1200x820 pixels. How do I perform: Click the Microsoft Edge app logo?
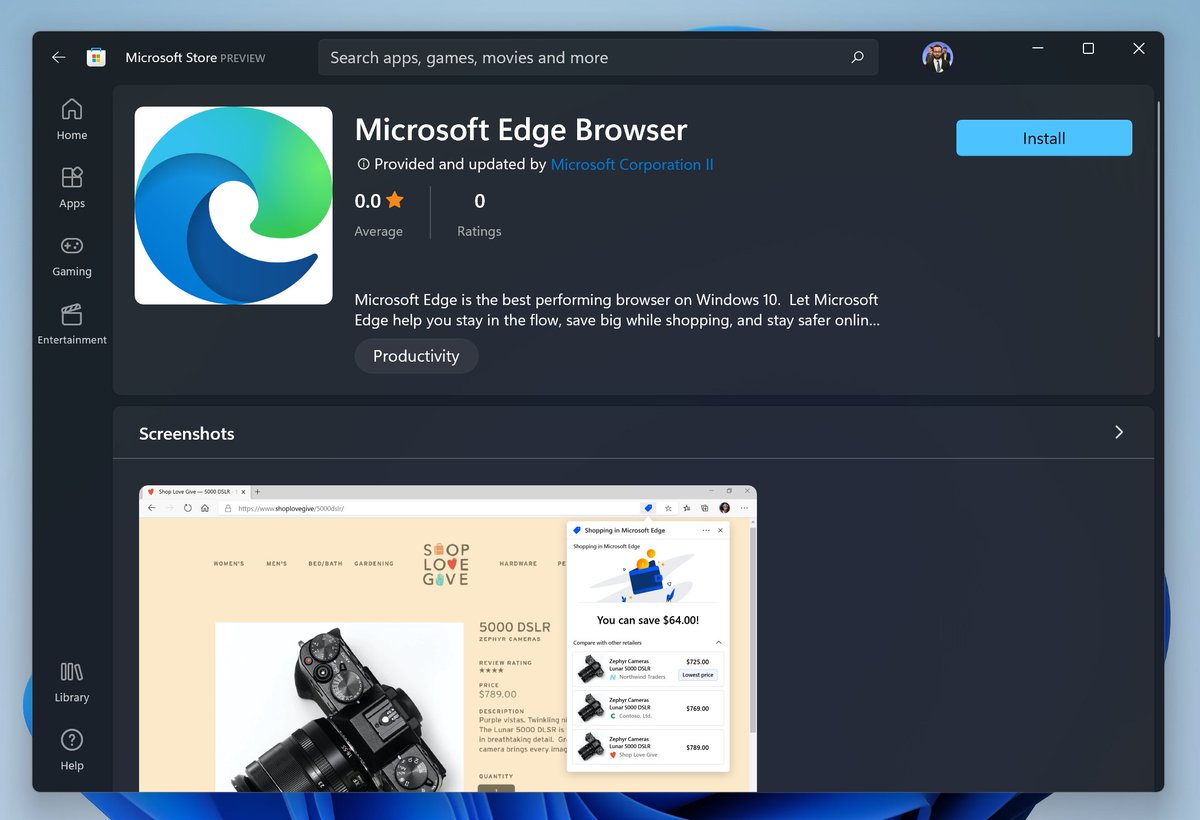[x=234, y=205]
